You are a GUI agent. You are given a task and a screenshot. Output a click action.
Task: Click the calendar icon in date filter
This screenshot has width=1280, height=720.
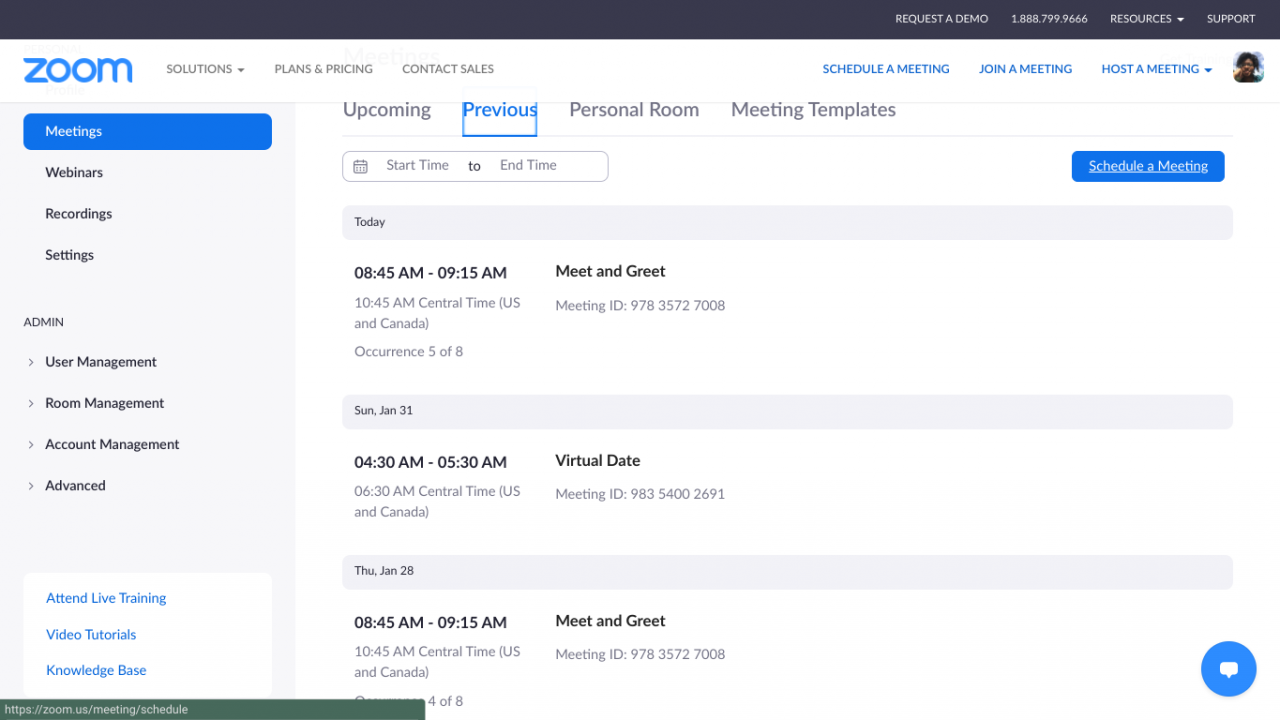pyautogui.click(x=361, y=166)
